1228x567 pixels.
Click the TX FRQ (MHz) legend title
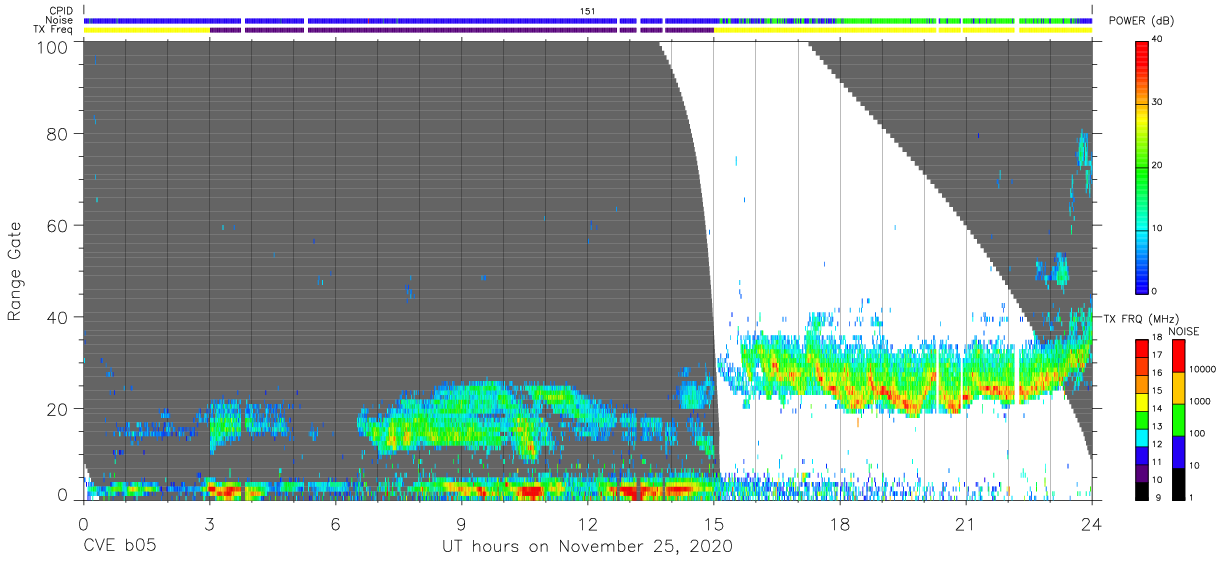coord(1140,318)
